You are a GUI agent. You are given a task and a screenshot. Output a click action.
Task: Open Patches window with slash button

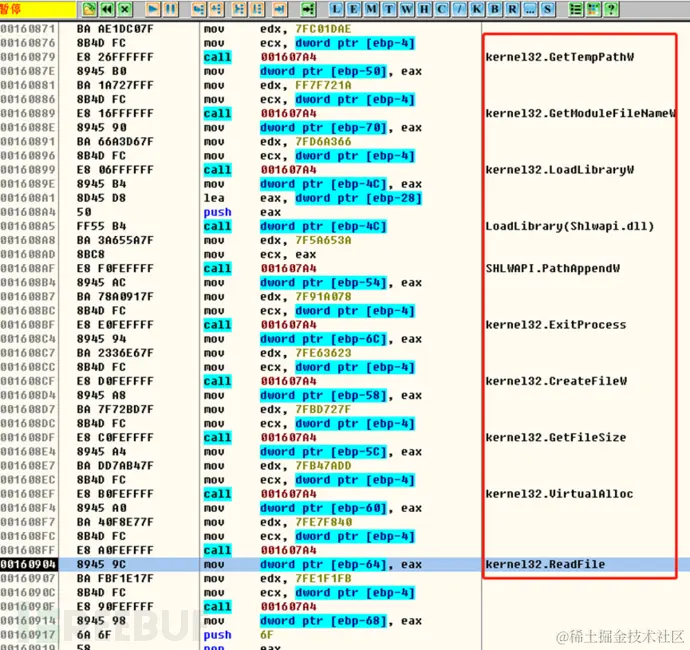tap(459, 9)
